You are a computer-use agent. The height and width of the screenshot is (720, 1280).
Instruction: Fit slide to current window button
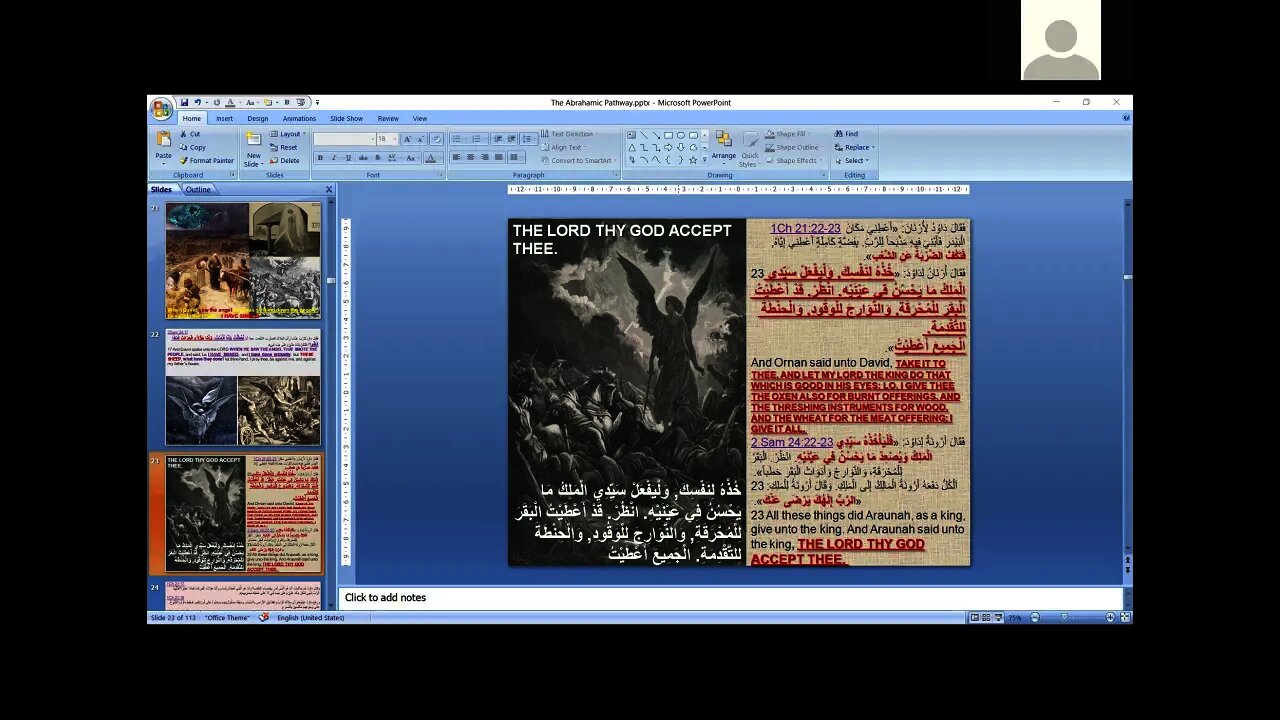[x=1125, y=618]
